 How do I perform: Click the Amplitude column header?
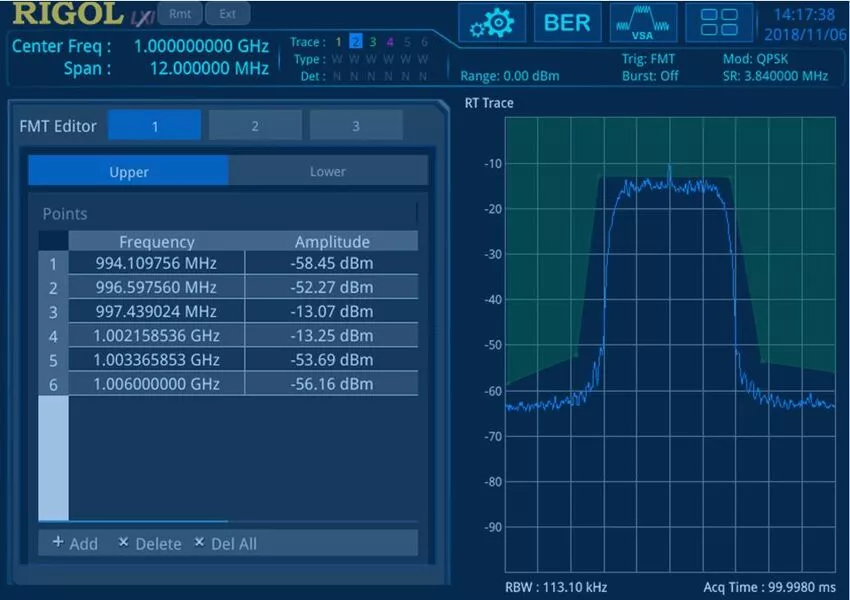[x=332, y=241]
